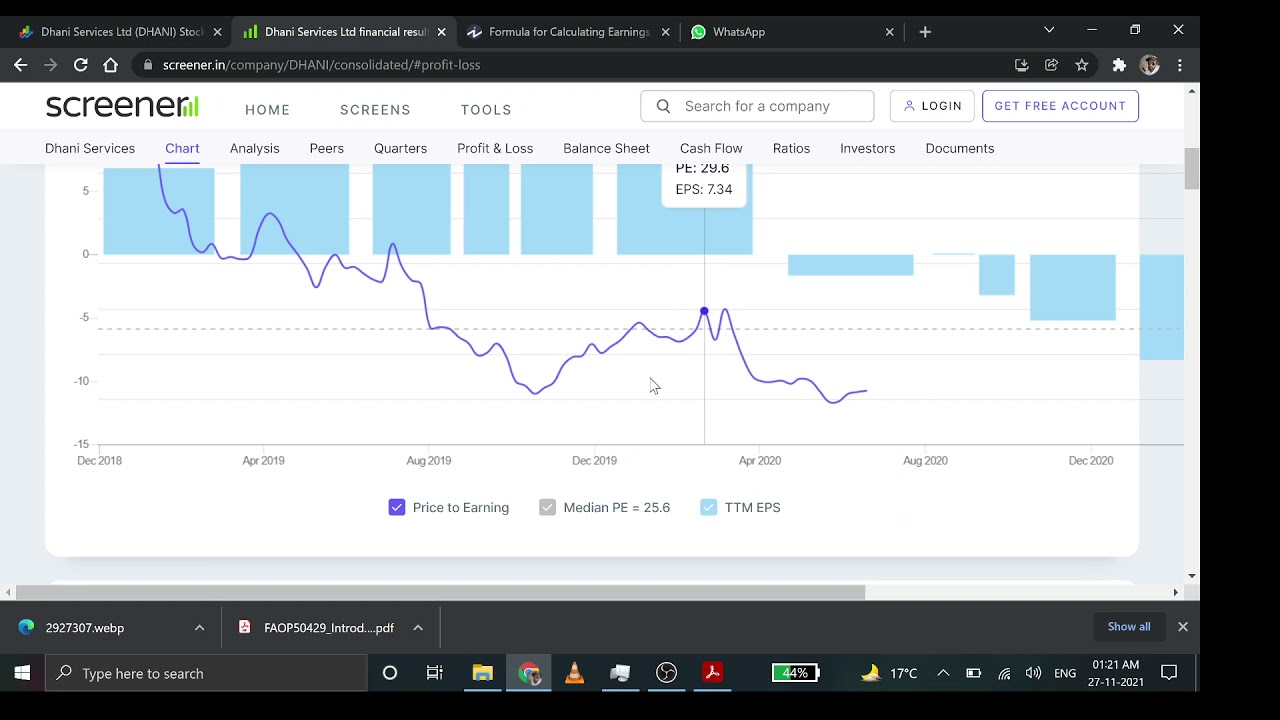Toggle Price to Earning checkbox
This screenshot has width=1280, height=720.
[x=397, y=507]
